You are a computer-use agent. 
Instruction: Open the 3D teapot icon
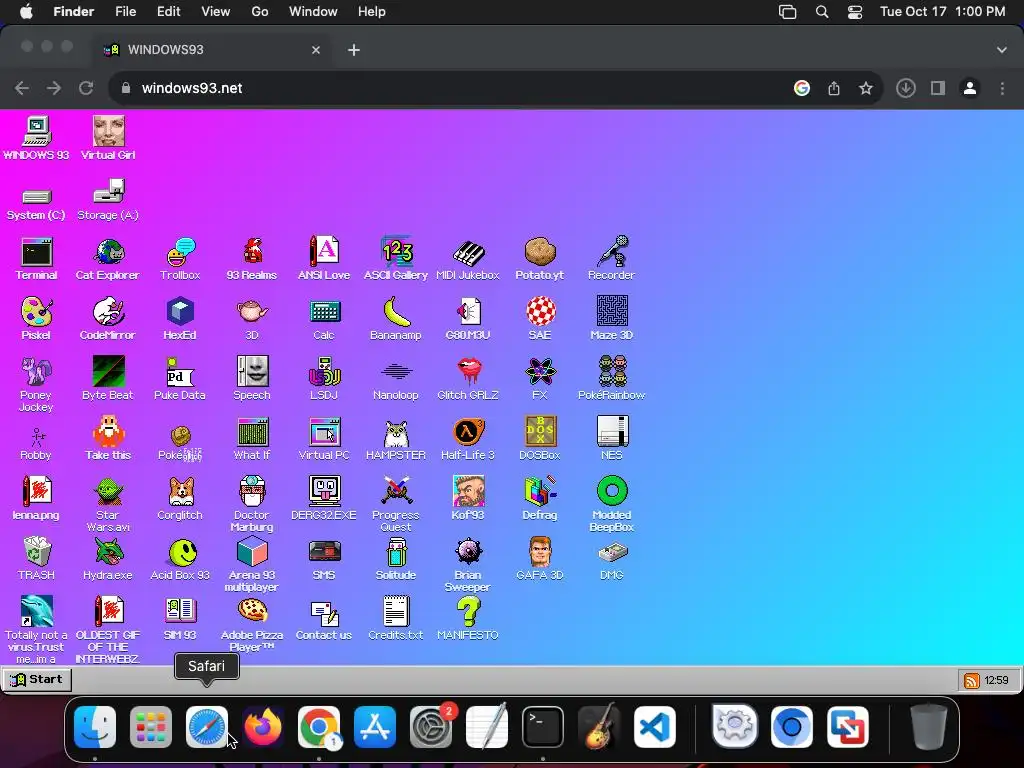click(252, 319)
